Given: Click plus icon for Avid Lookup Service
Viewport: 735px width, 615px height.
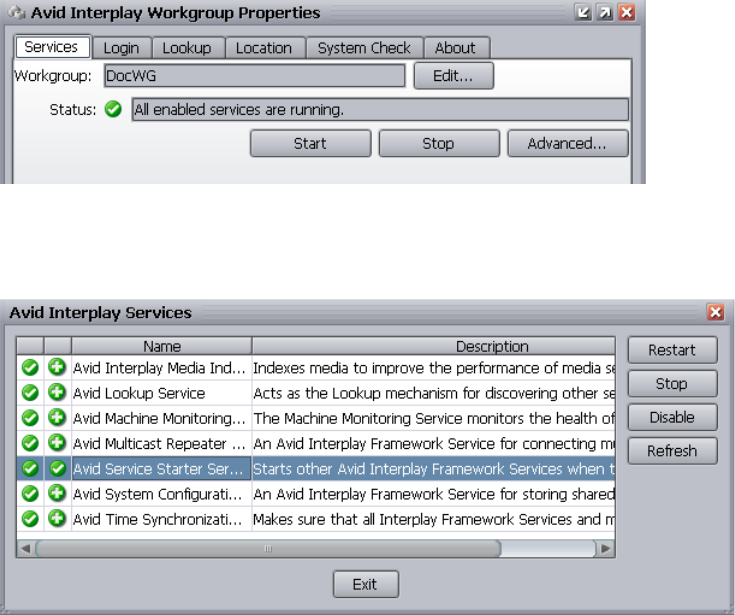Looking at the screenshot, I should 57,392.
